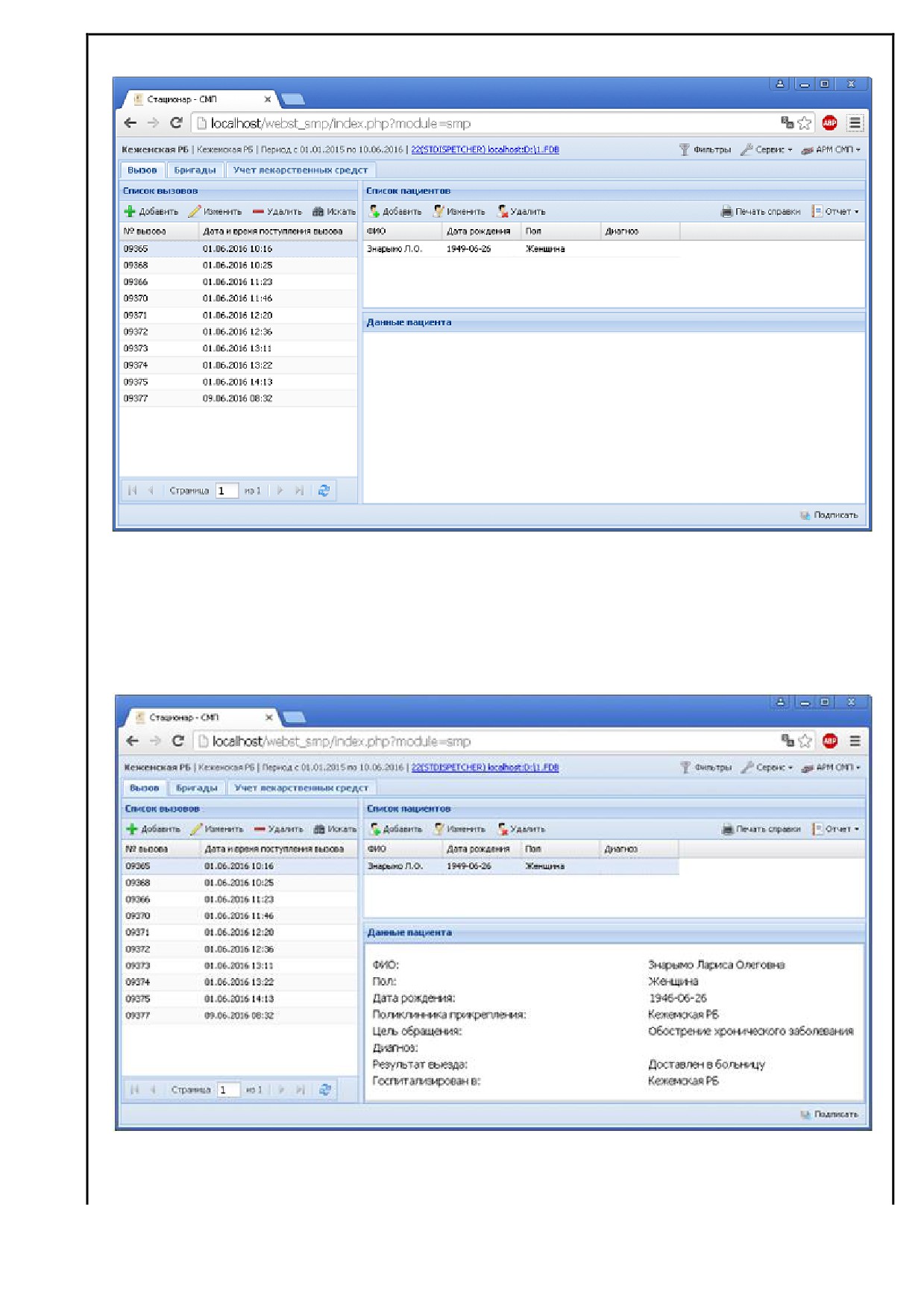This screenshot has height=1307, width=924.
Task: Close the Стационар - СМП tab in upper browser
Action: click(268, 99)
